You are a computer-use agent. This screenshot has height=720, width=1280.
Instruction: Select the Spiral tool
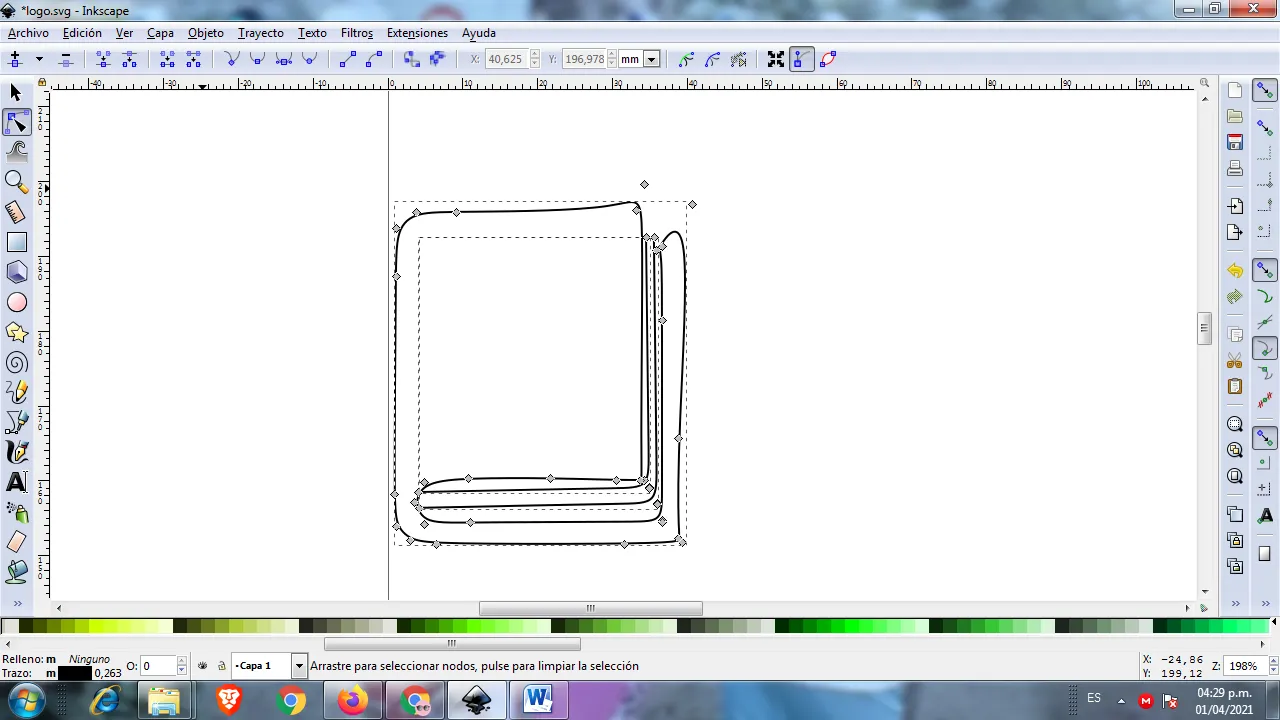(16, 362)
